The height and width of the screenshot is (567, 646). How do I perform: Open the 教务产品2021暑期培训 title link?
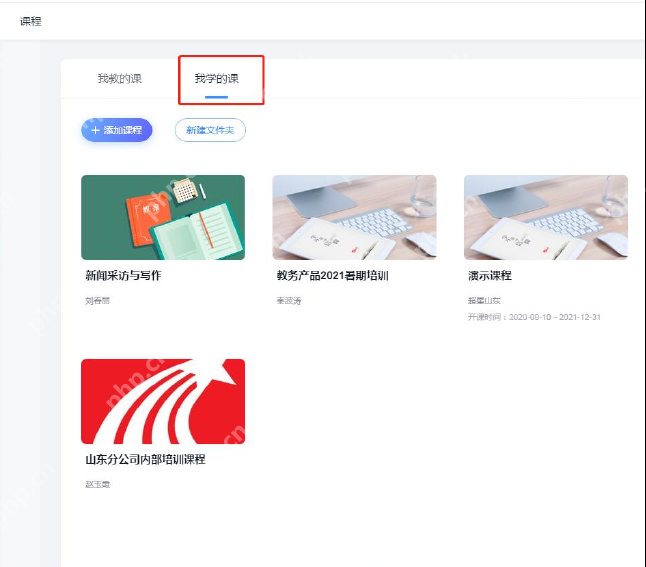click(332, 275)
